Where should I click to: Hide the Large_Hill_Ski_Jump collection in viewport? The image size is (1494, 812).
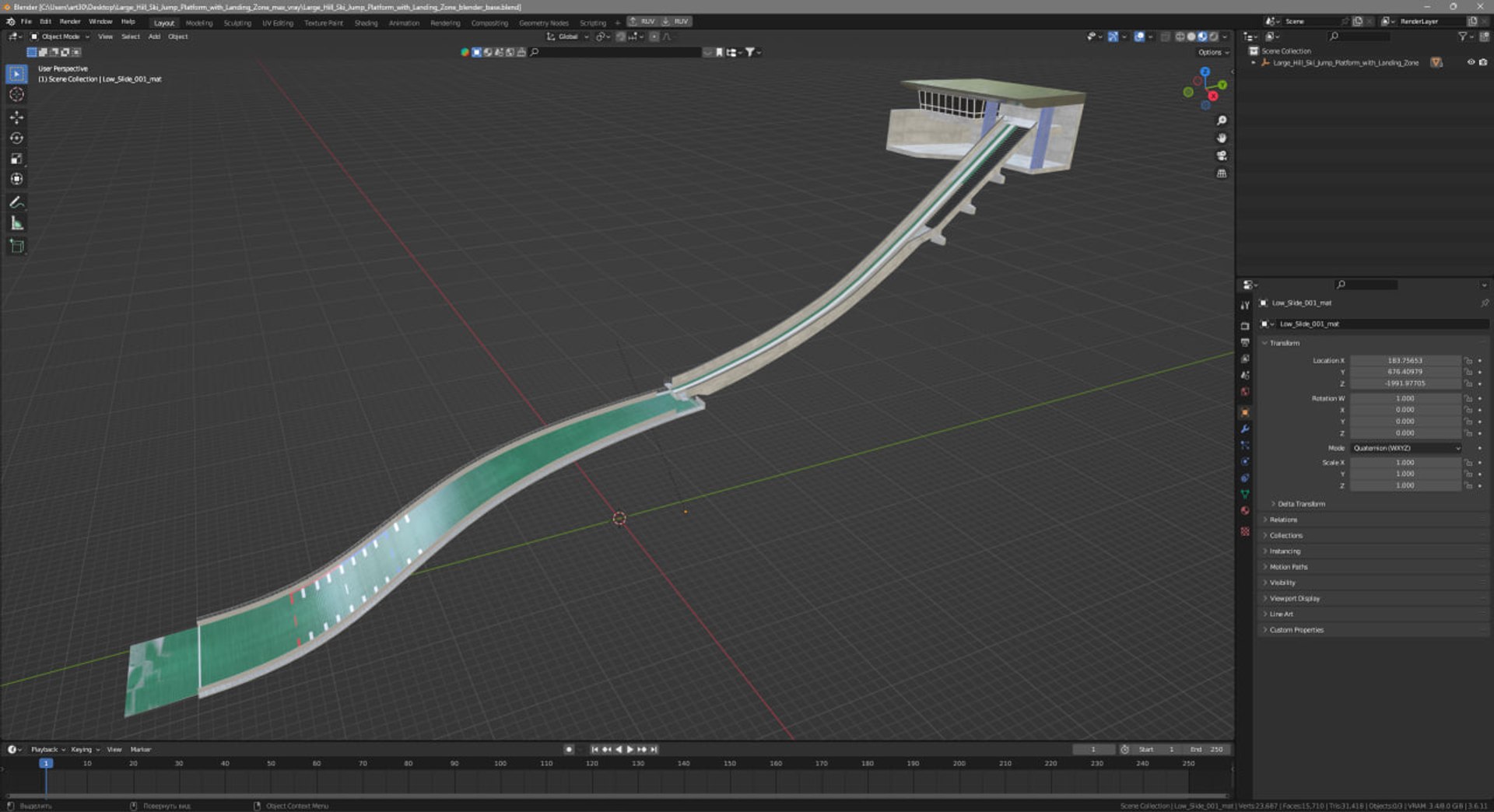coord(1471,62)
